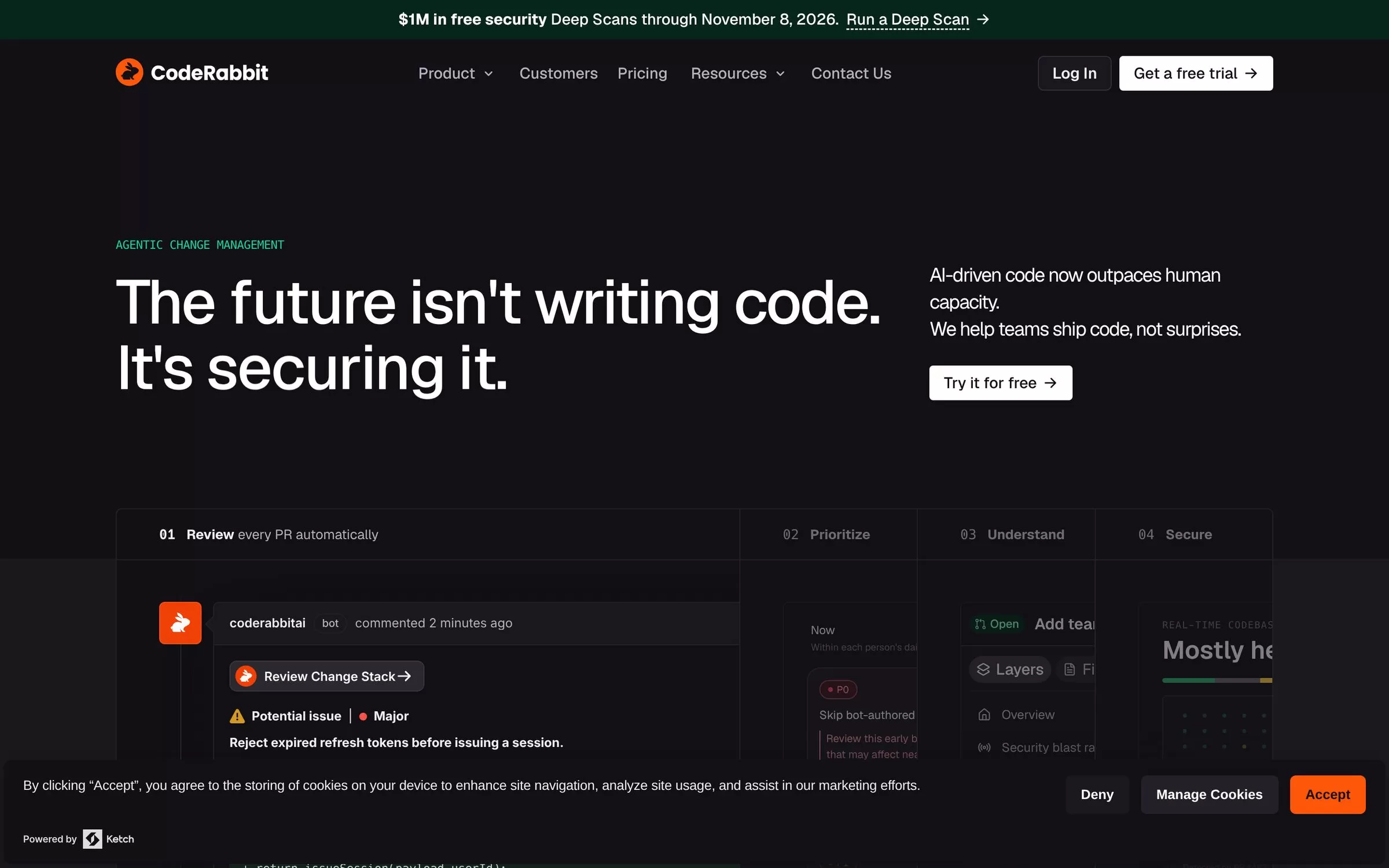Accept cookies with the orange button

[x=1327, y=795]
